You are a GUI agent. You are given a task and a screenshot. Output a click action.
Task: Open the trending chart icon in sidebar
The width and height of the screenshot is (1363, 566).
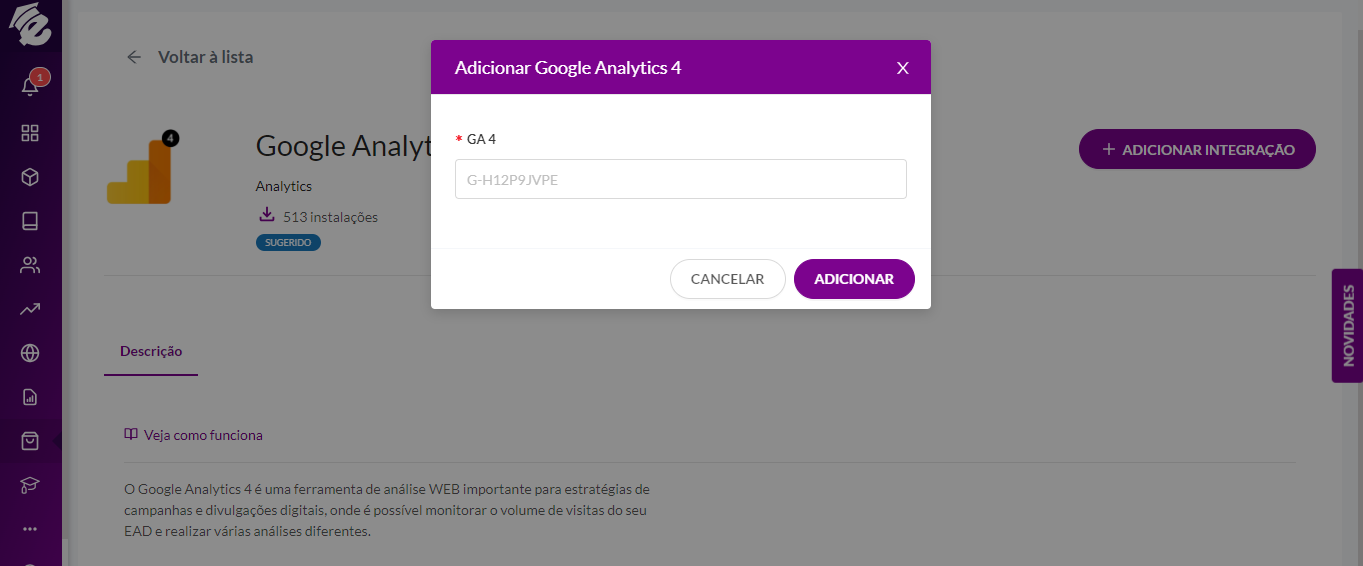click(30, 309)
